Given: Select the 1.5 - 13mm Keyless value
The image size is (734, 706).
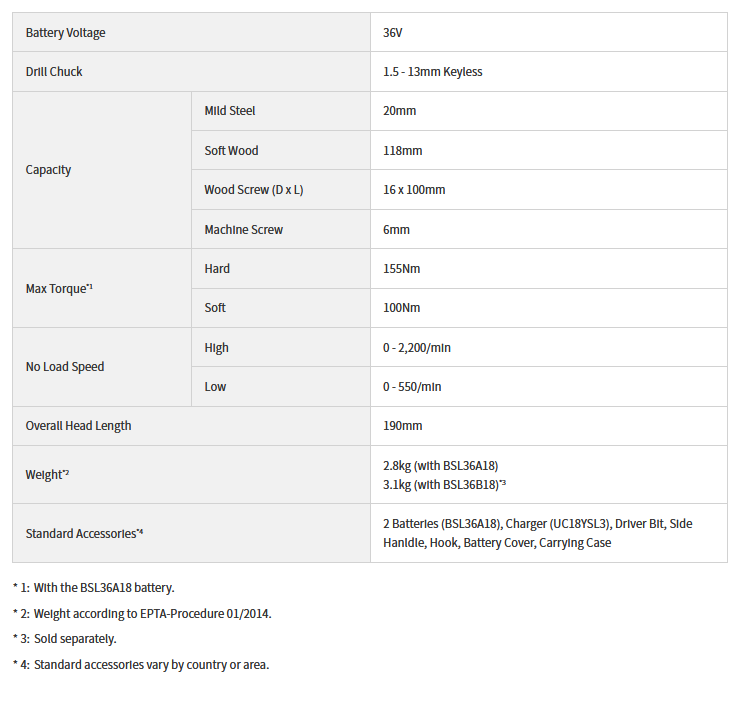Looking at the screenshot, I should 433,72.
